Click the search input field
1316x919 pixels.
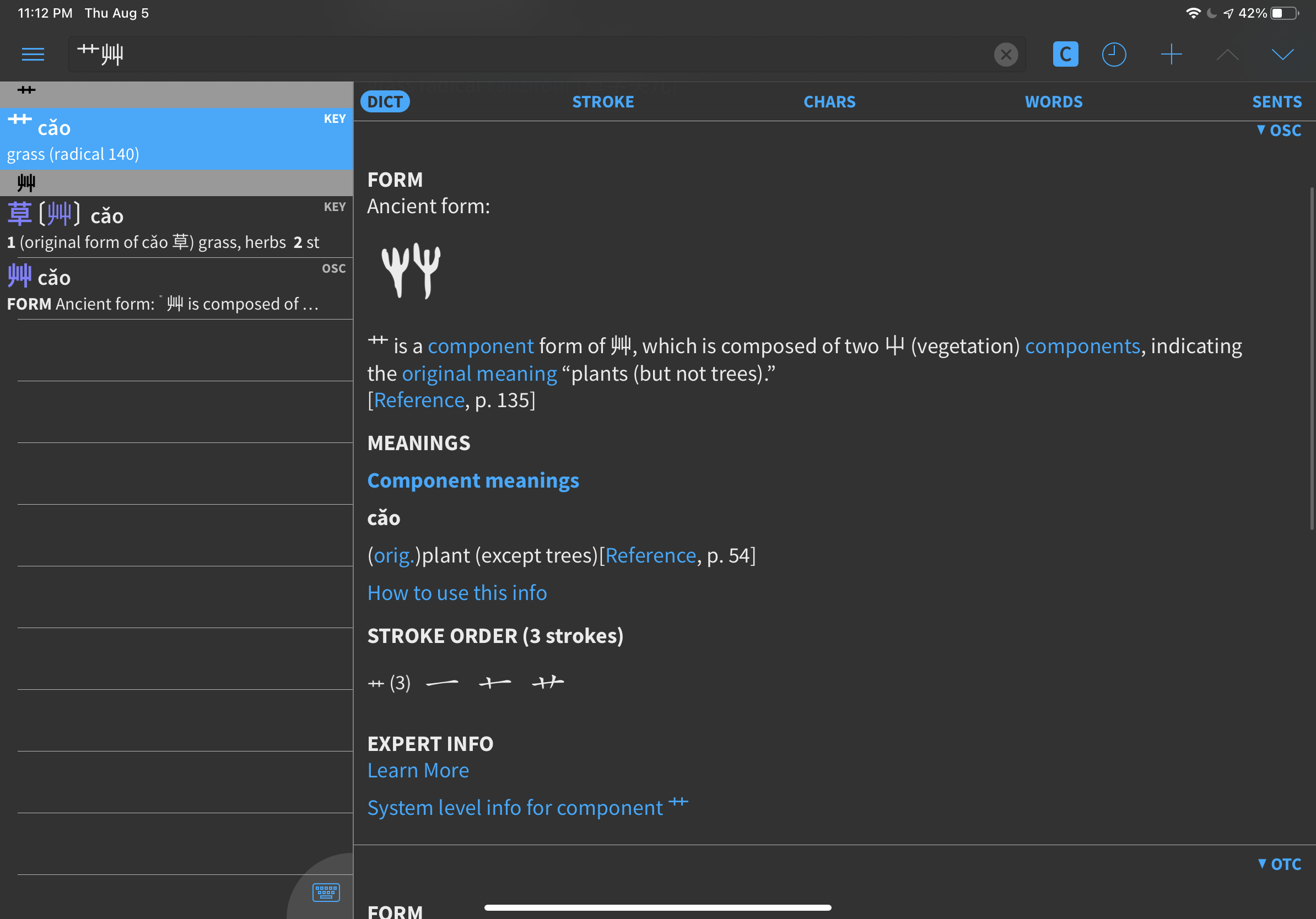point(516,55)
